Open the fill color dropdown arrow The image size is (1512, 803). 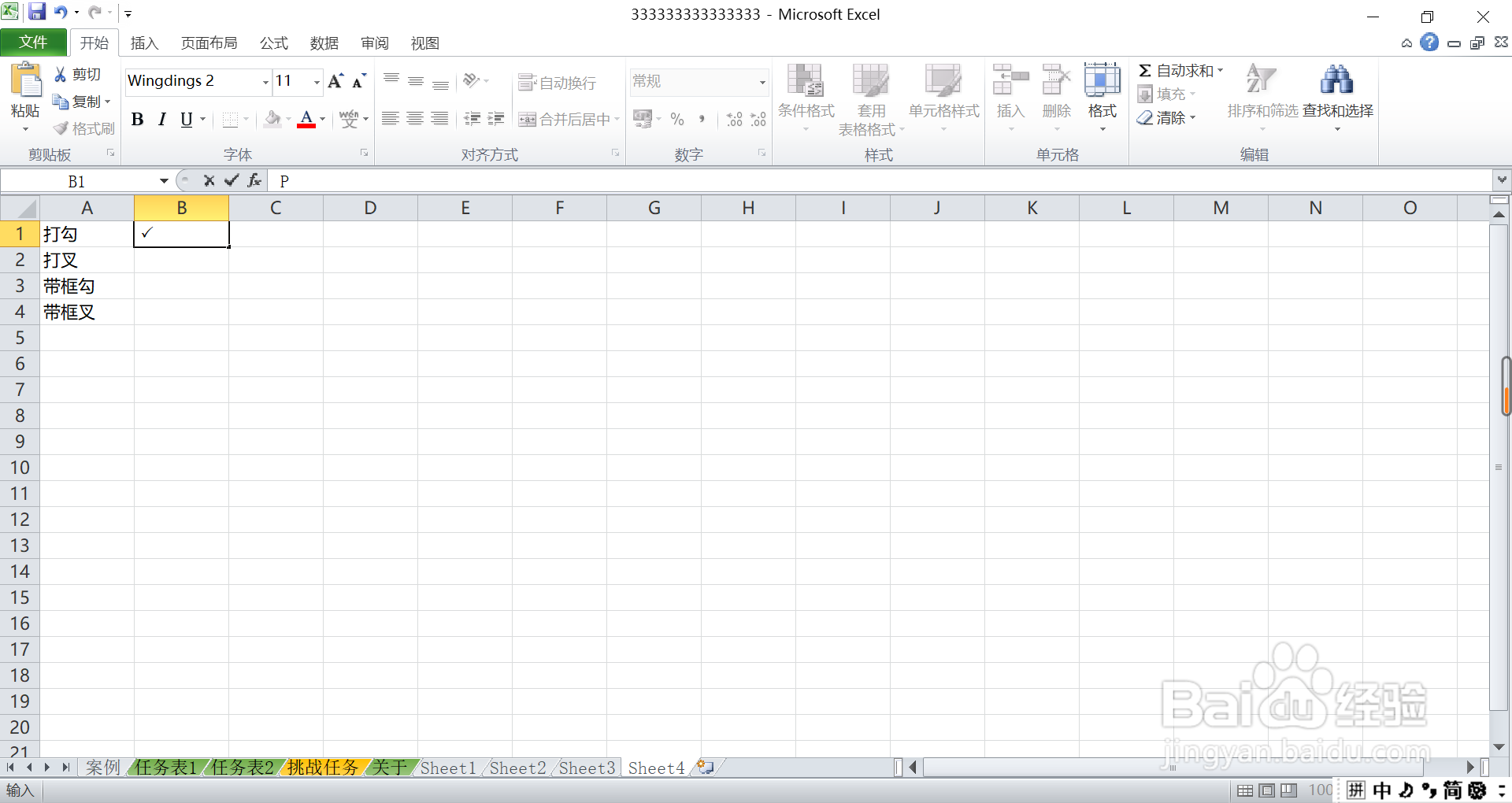point(288,120)
